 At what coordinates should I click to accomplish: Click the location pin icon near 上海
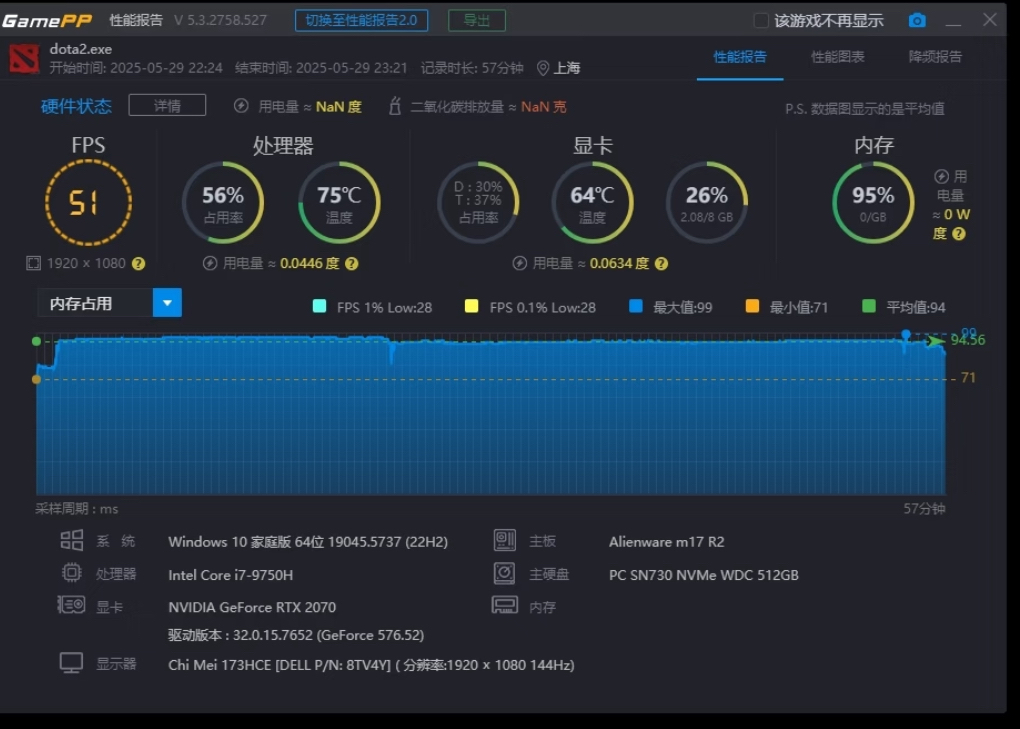(543, 68)
